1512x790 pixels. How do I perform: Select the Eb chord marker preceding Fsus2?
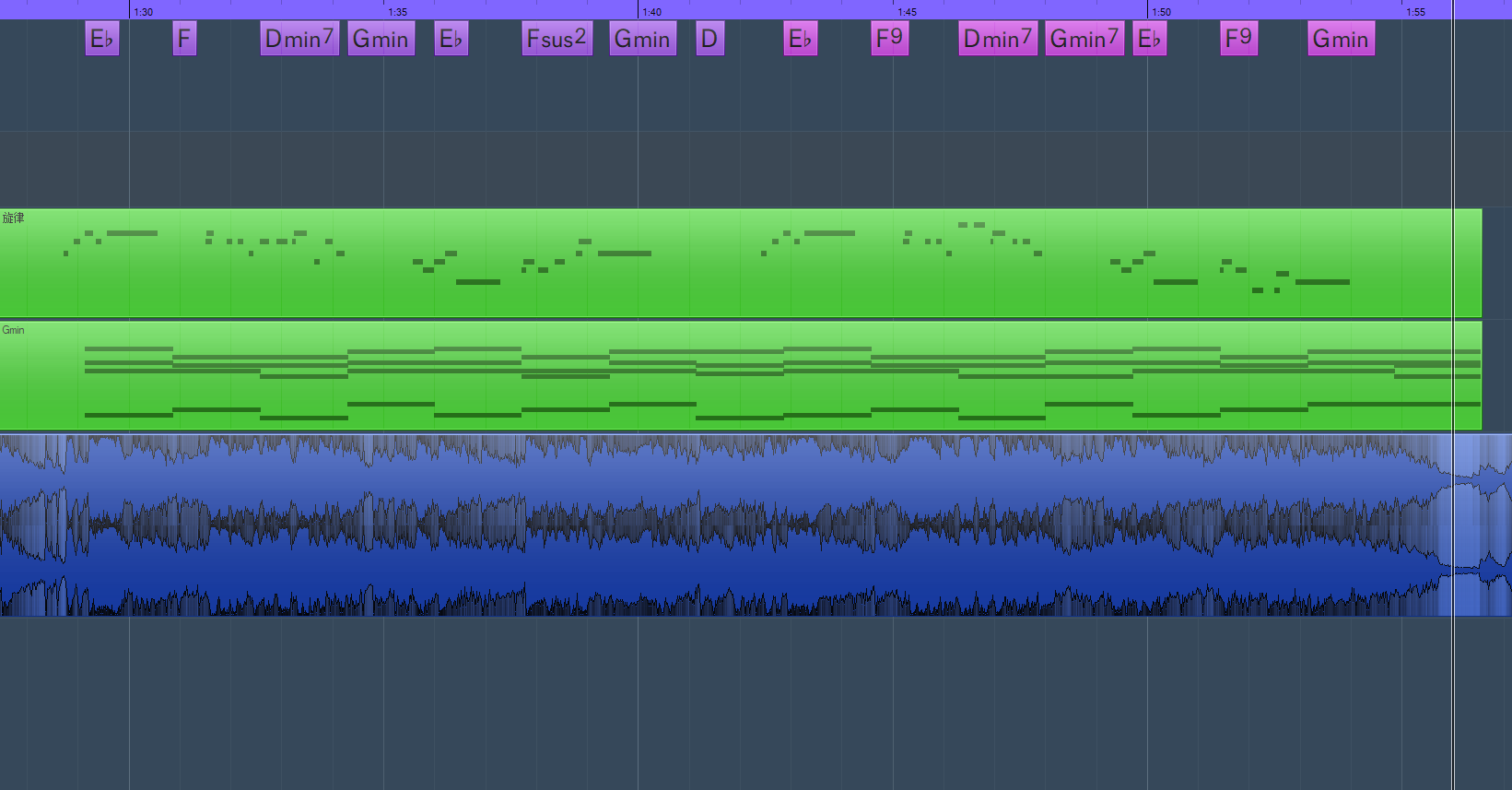tap(451, 39)
